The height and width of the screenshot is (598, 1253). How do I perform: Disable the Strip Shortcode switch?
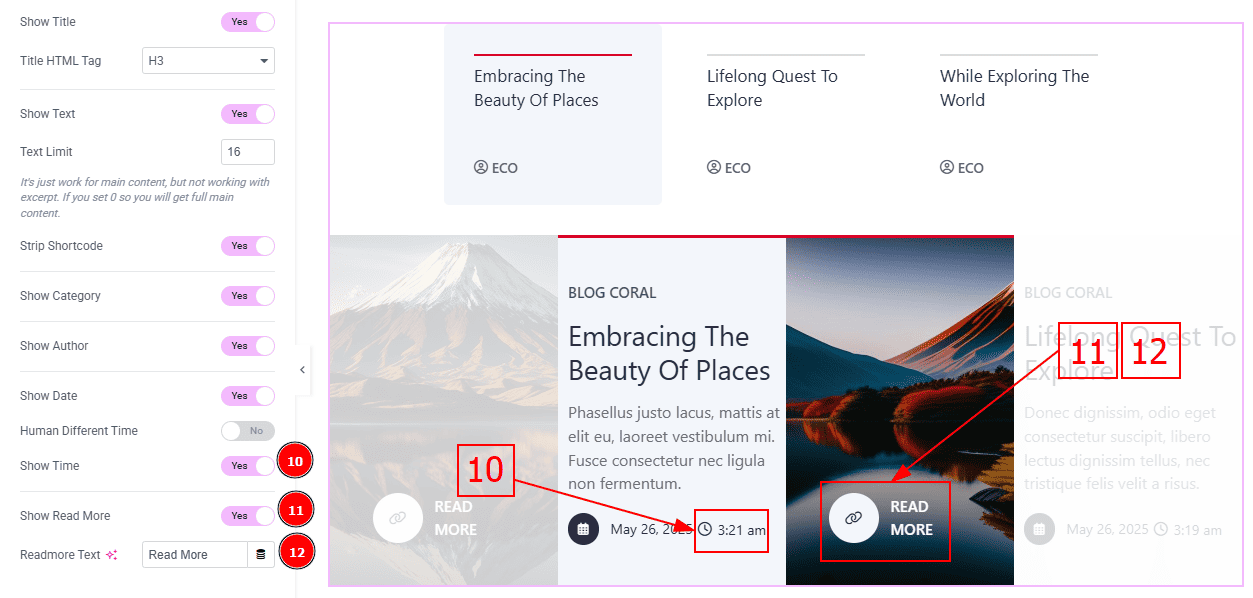pos(248,246)
